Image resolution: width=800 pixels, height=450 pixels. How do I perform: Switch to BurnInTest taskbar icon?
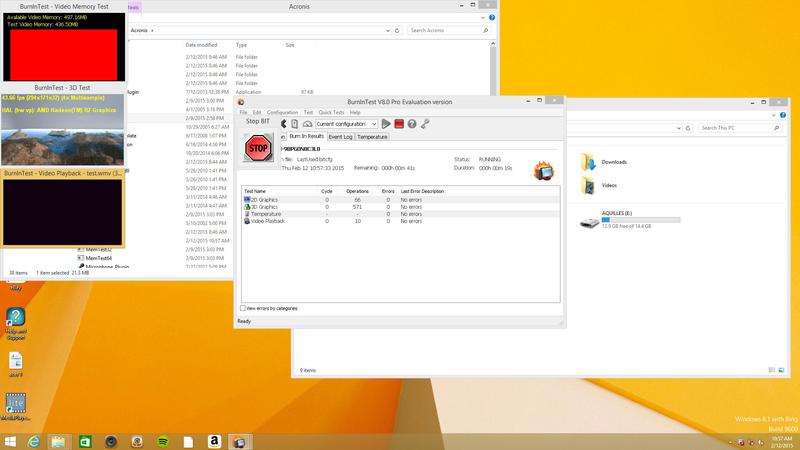[239, 441]
